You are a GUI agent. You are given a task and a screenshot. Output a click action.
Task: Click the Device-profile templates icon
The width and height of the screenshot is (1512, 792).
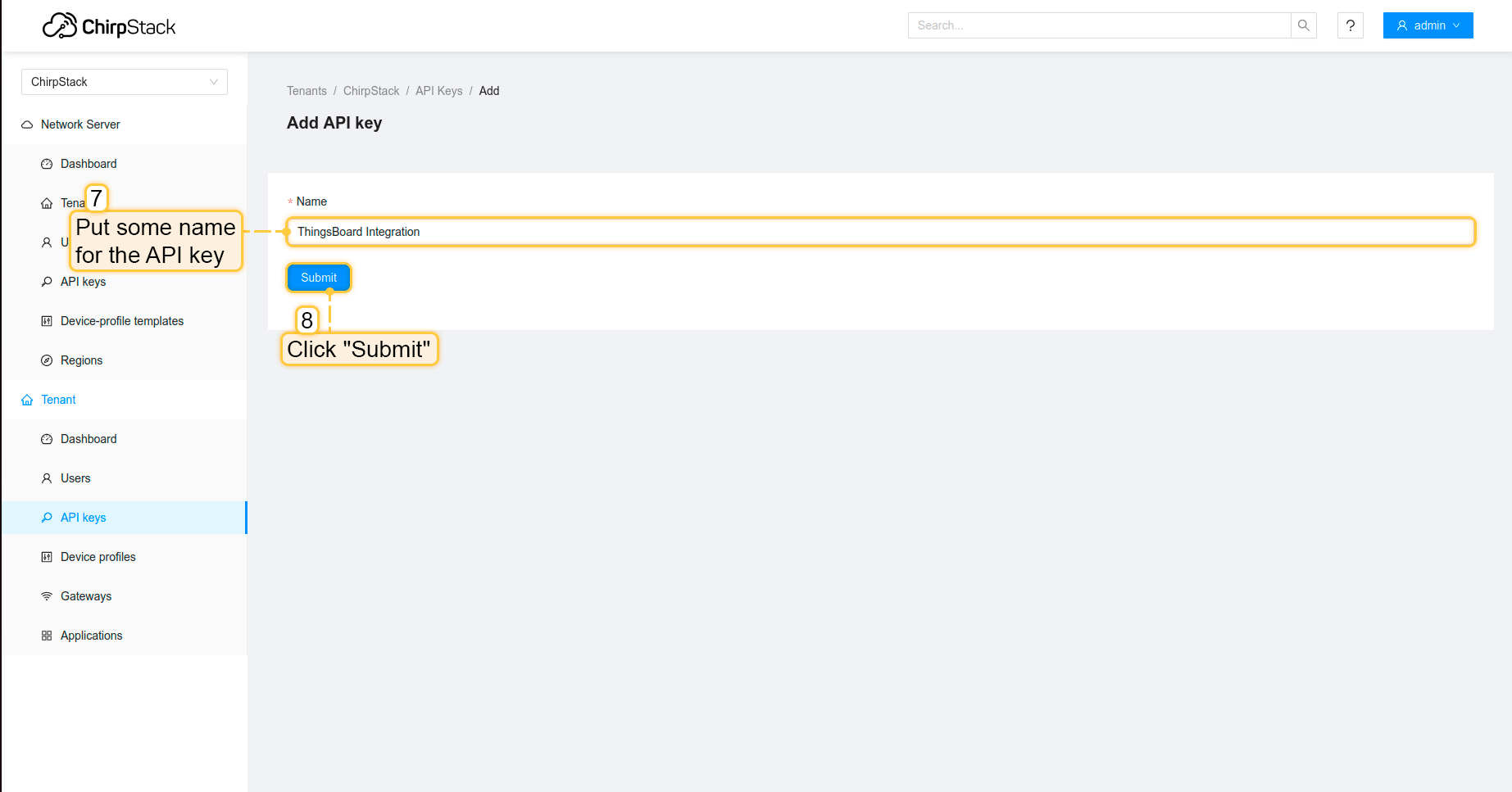point(47,320)
